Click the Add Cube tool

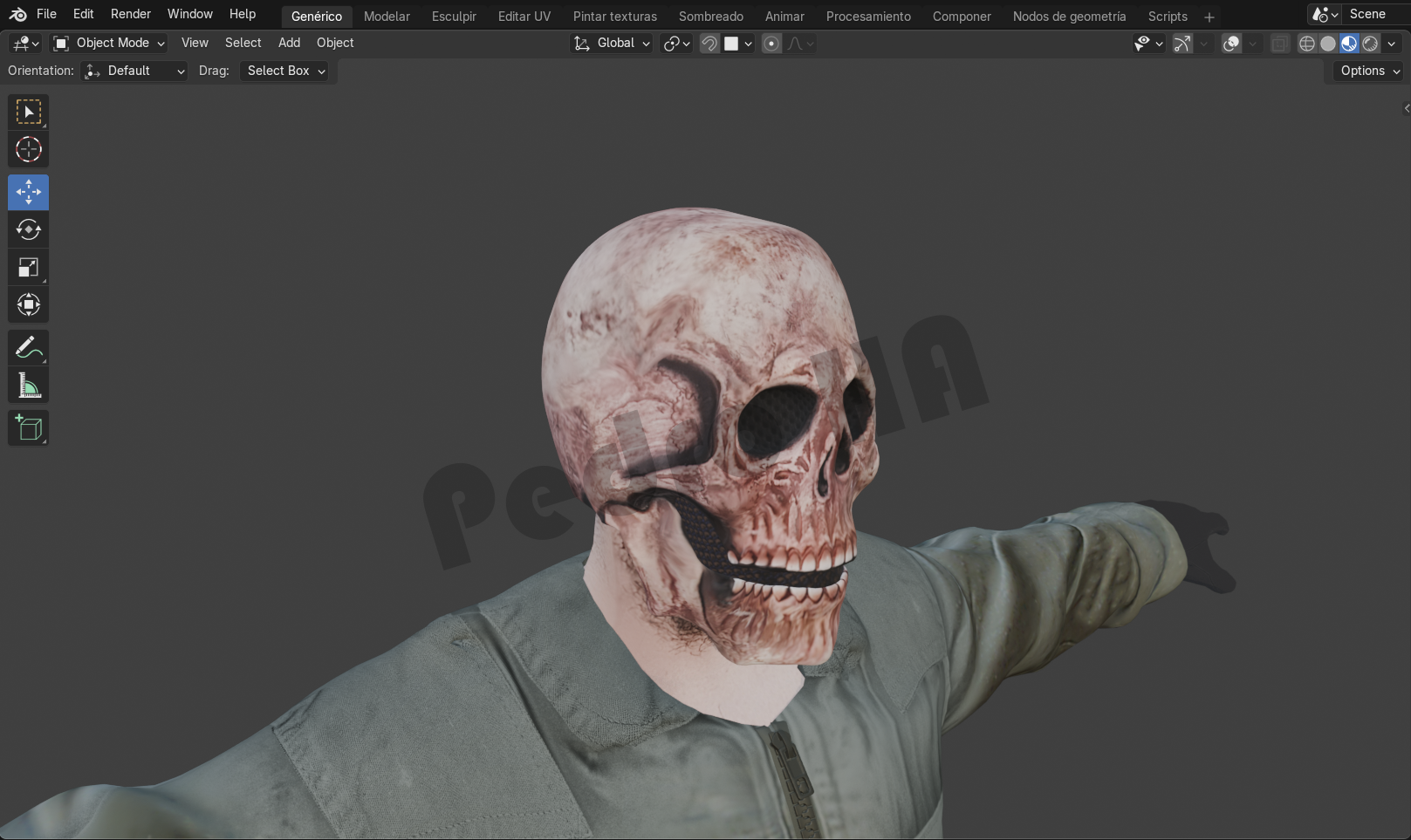click(x=28, y=427)
